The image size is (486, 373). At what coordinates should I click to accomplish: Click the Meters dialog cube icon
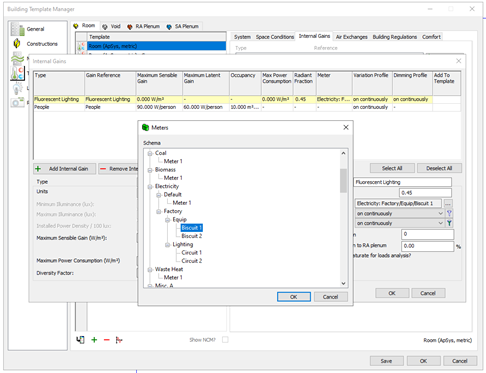click(145, 127)
